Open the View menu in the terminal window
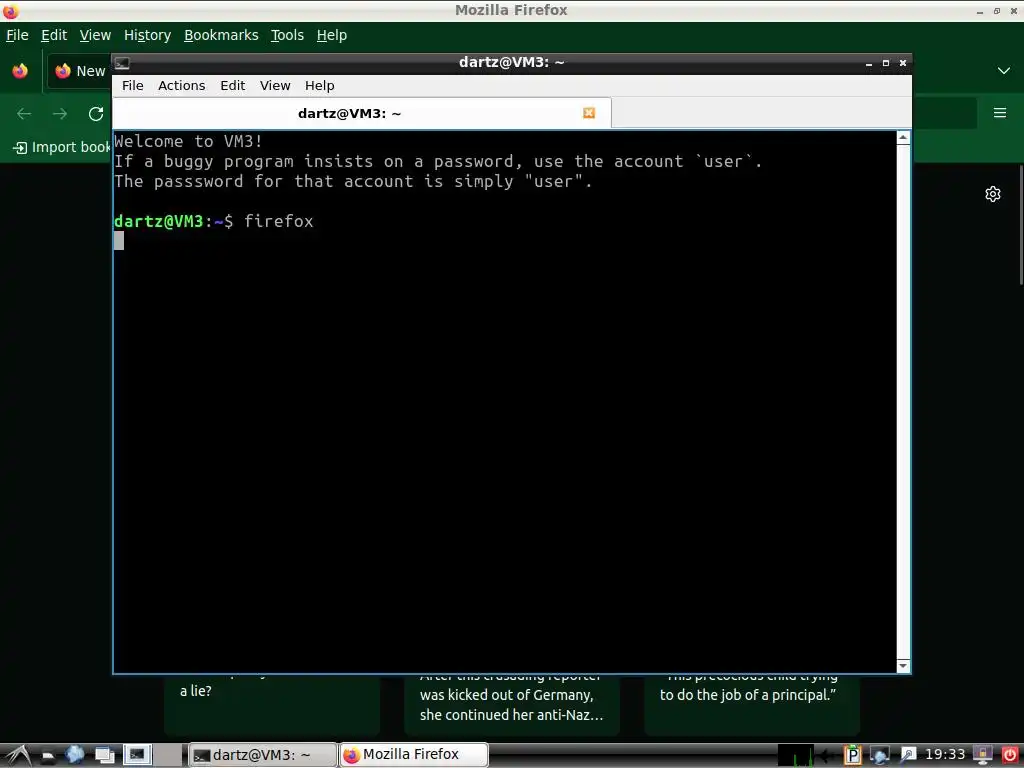Viewport: 1024px width, 768px height. pos(275,86)
